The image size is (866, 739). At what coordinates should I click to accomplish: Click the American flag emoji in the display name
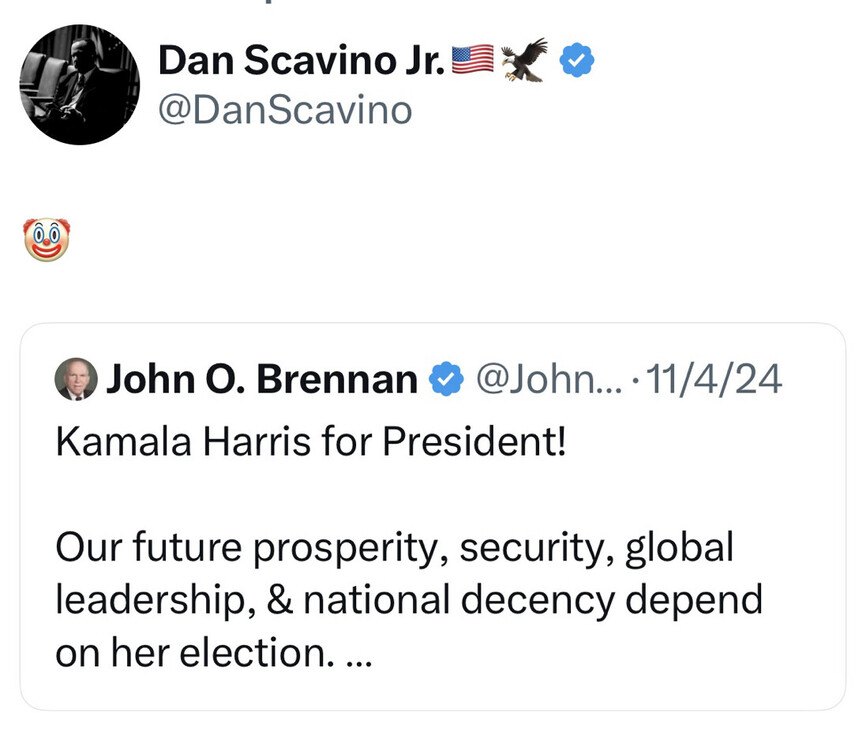pos(473,61)
